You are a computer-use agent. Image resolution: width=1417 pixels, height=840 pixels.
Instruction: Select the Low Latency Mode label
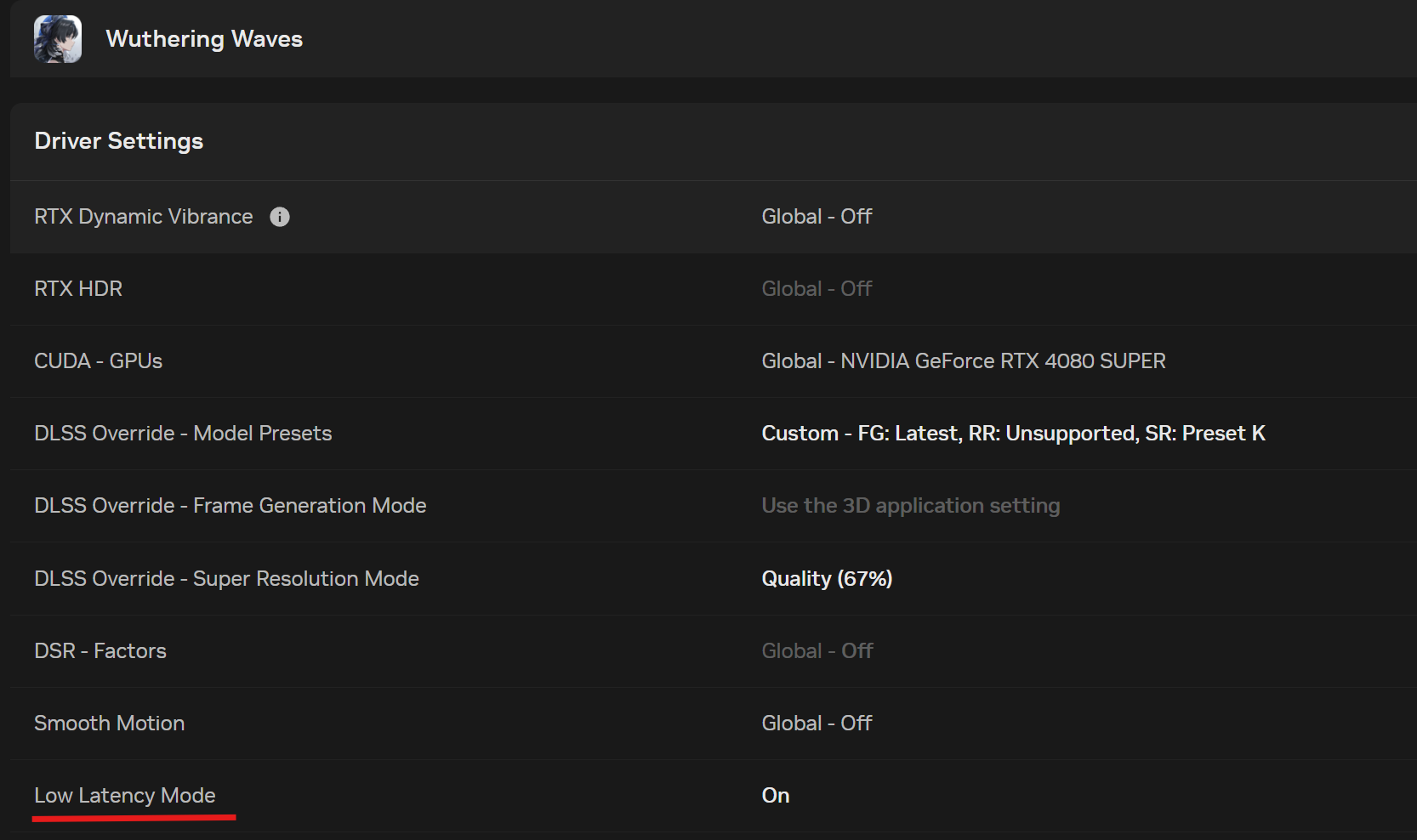[x=124, y=796]
